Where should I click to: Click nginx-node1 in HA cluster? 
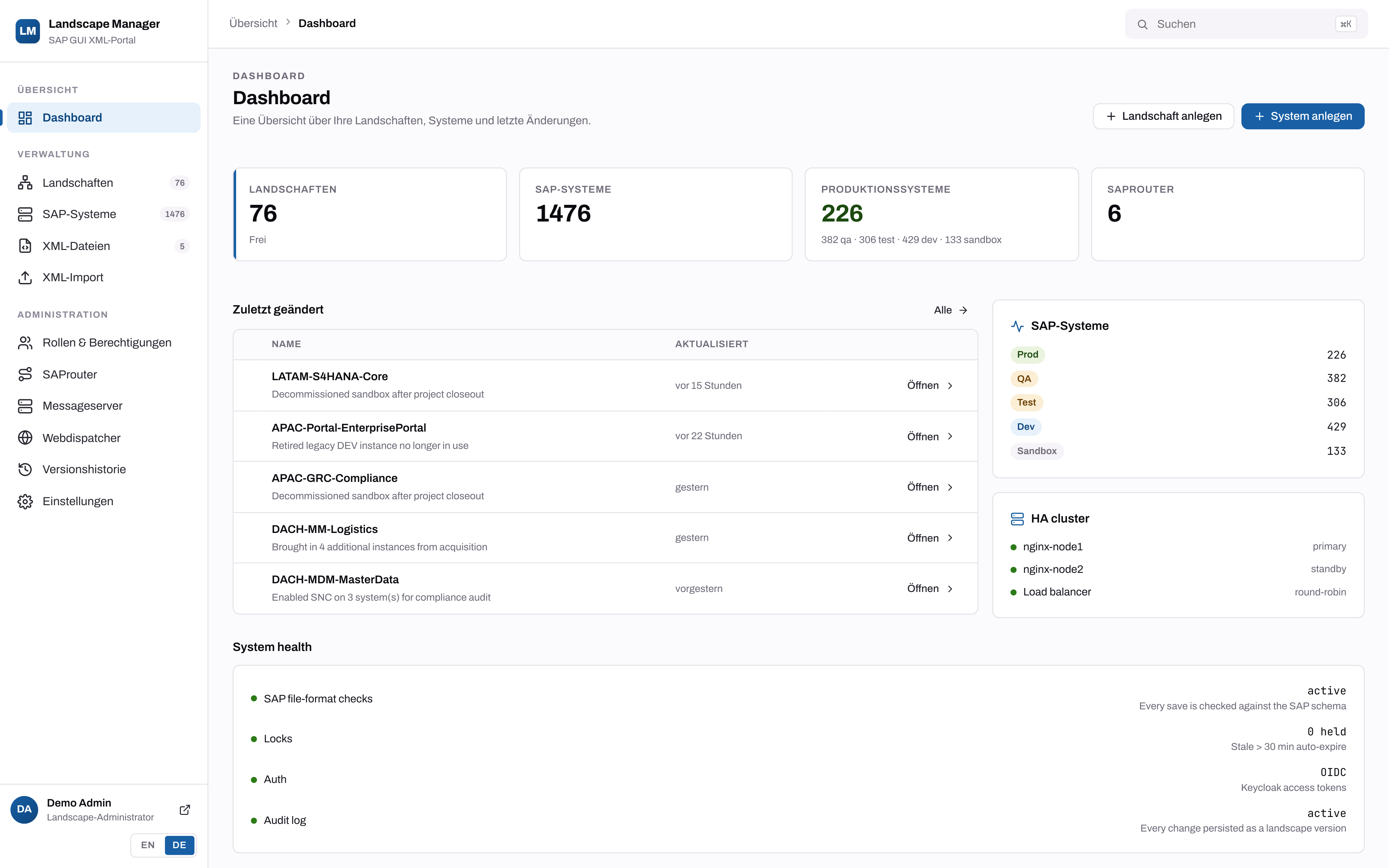point(1053,547)
